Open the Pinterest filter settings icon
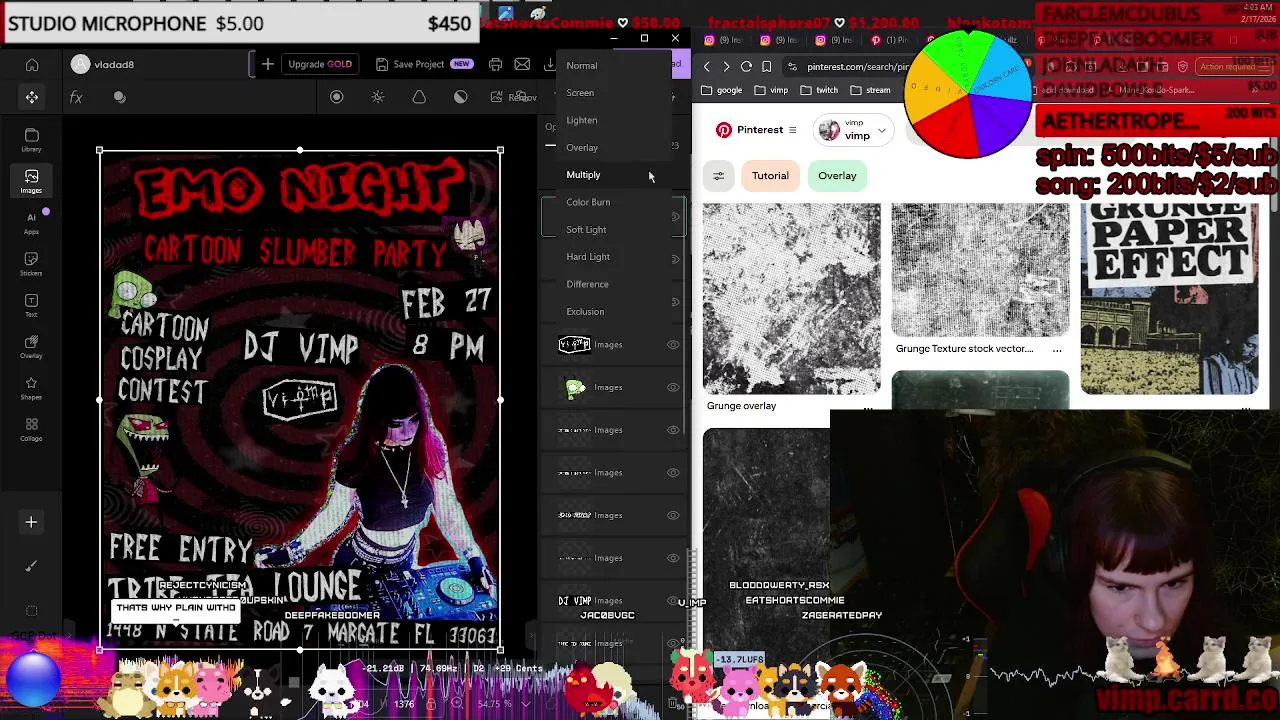The width and height of the screenshot is (1280, 720). click(x=718, y=176)
